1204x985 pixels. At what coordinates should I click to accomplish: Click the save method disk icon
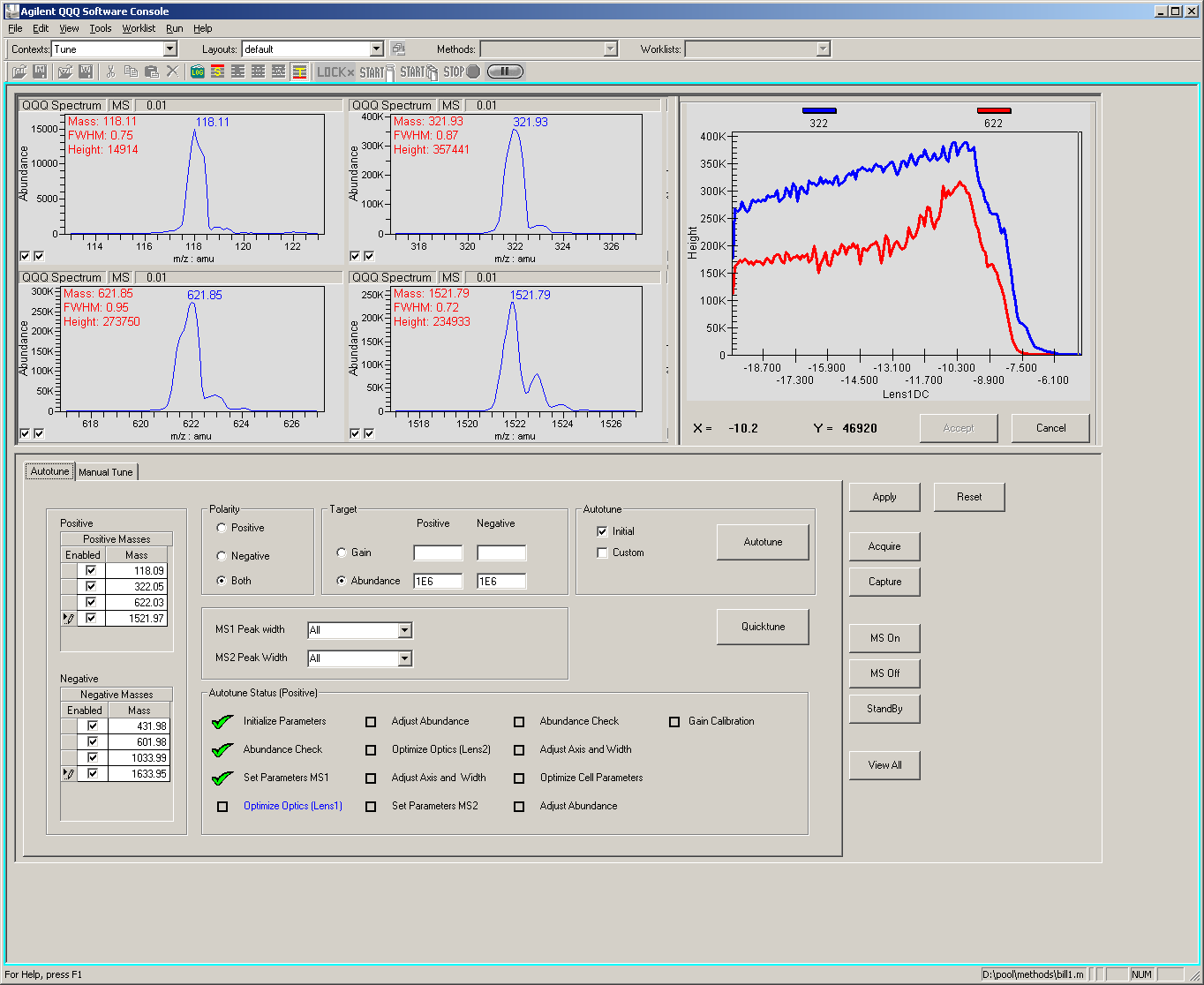pos(40,71)
